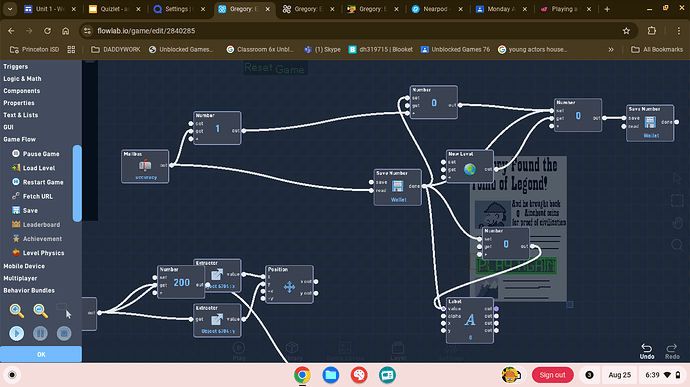Pause the game preview
The width and height of the screenshot is (690, 387).
point(40,333)
